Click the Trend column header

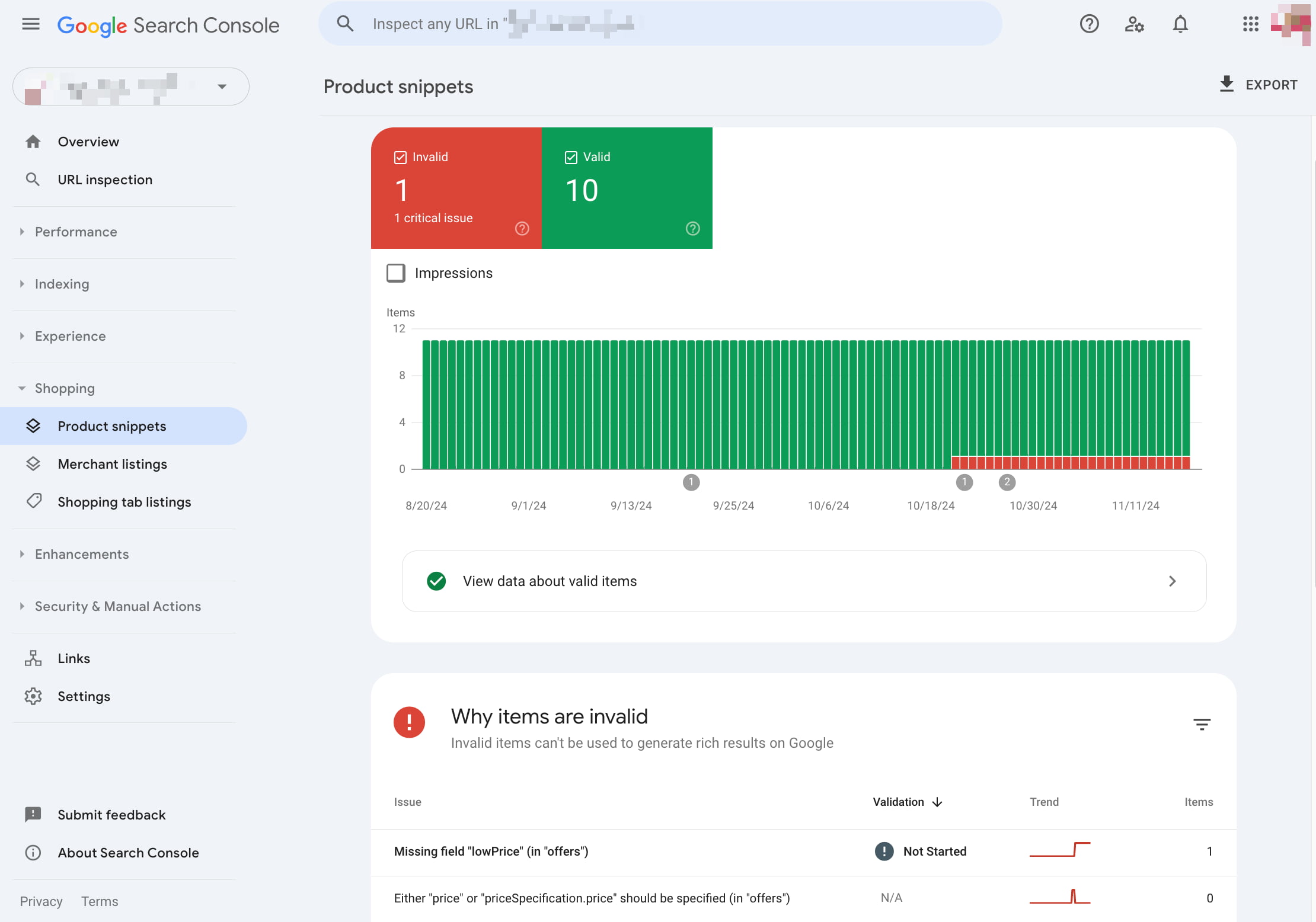(1044, 802)
